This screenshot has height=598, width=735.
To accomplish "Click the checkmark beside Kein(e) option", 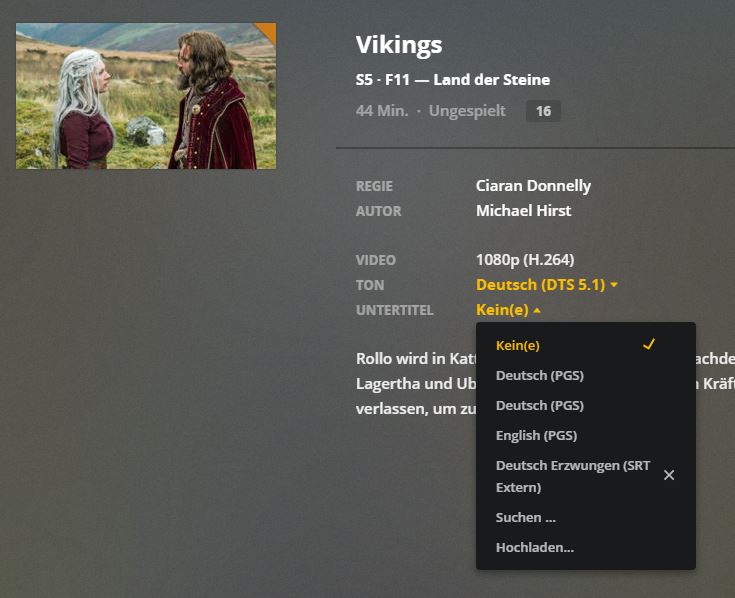I will [649, 344].
